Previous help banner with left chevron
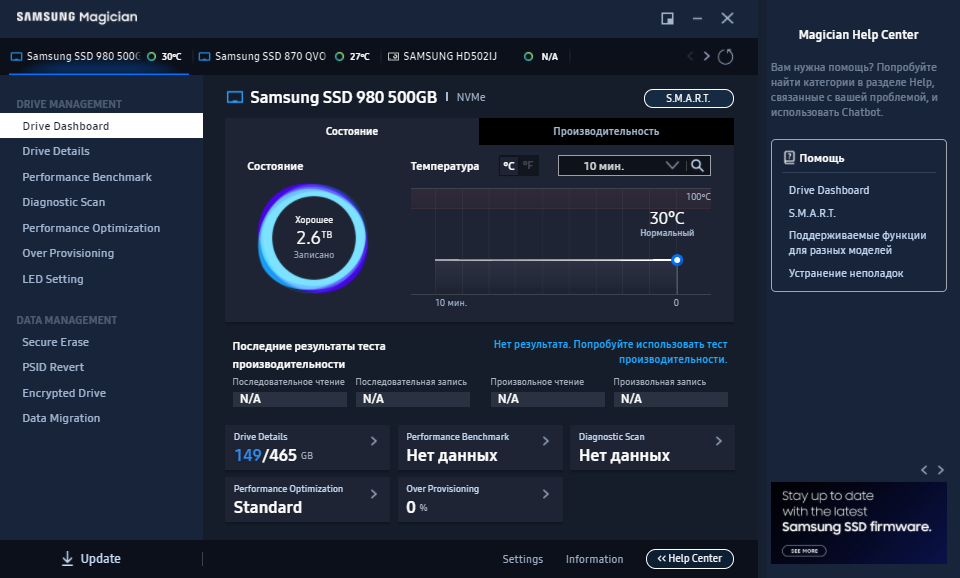960x578 pixels. tap(924, 470)
